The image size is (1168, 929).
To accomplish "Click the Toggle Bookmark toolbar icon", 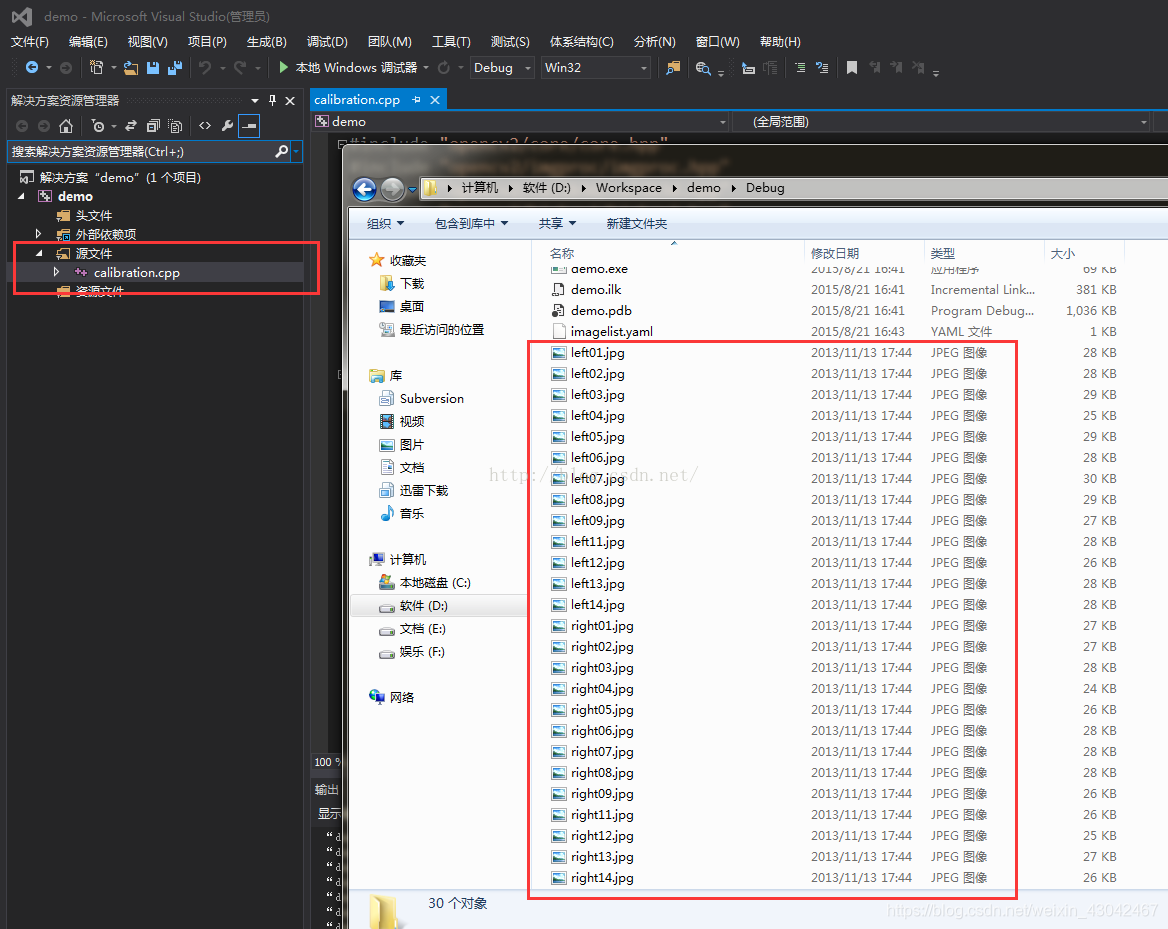I will 851,68.
